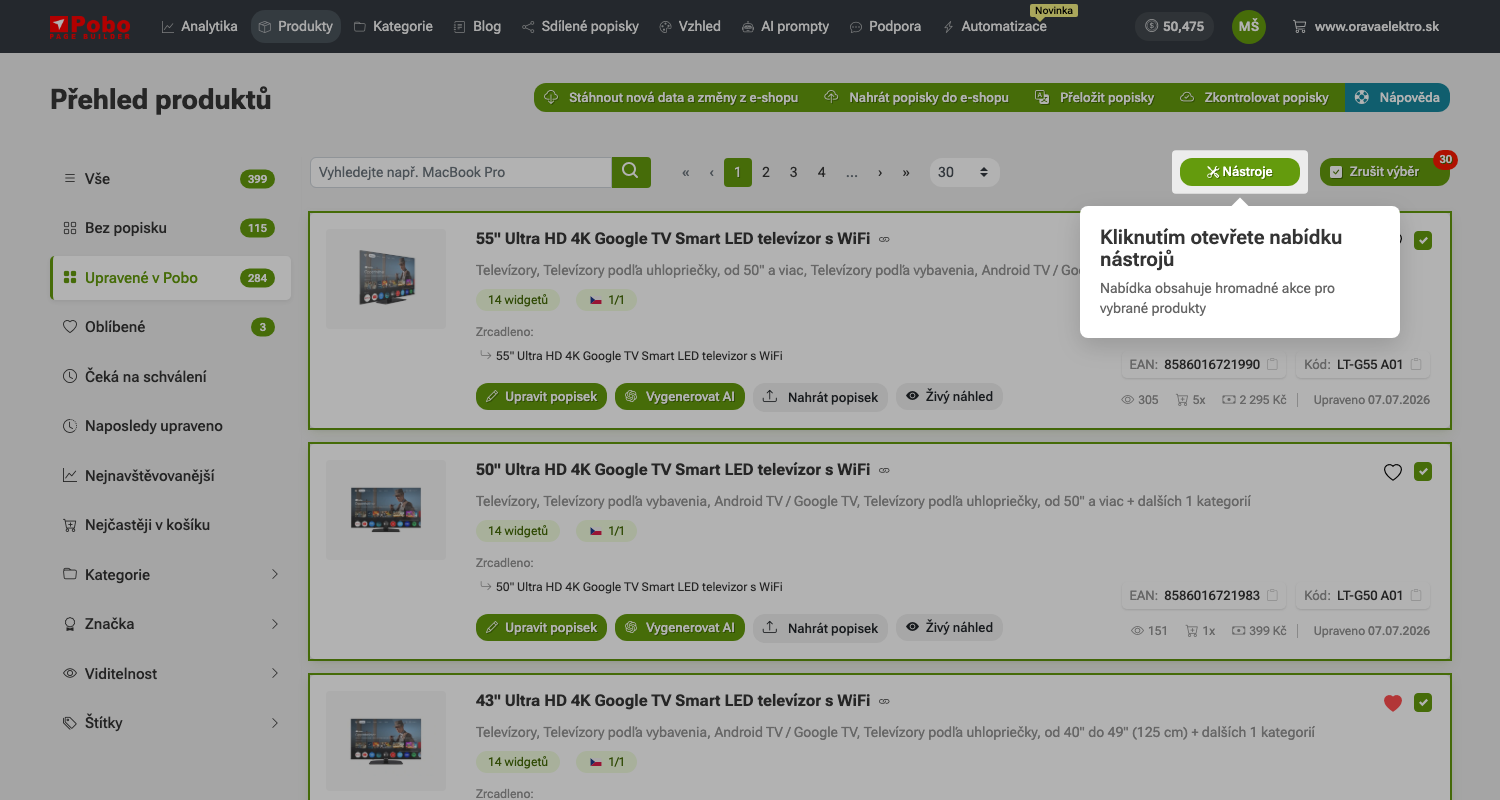The image size is (1500, 800).
Task: Open the 30 per-page dropdown
Action: (964, 172)
